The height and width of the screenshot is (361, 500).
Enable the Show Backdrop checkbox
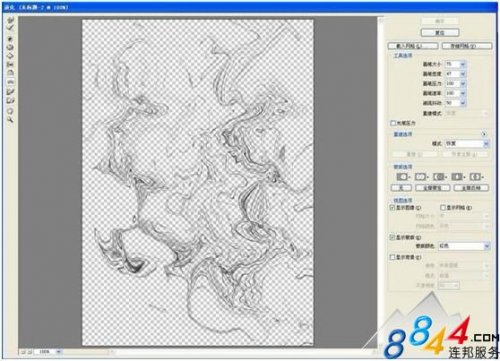393,257
